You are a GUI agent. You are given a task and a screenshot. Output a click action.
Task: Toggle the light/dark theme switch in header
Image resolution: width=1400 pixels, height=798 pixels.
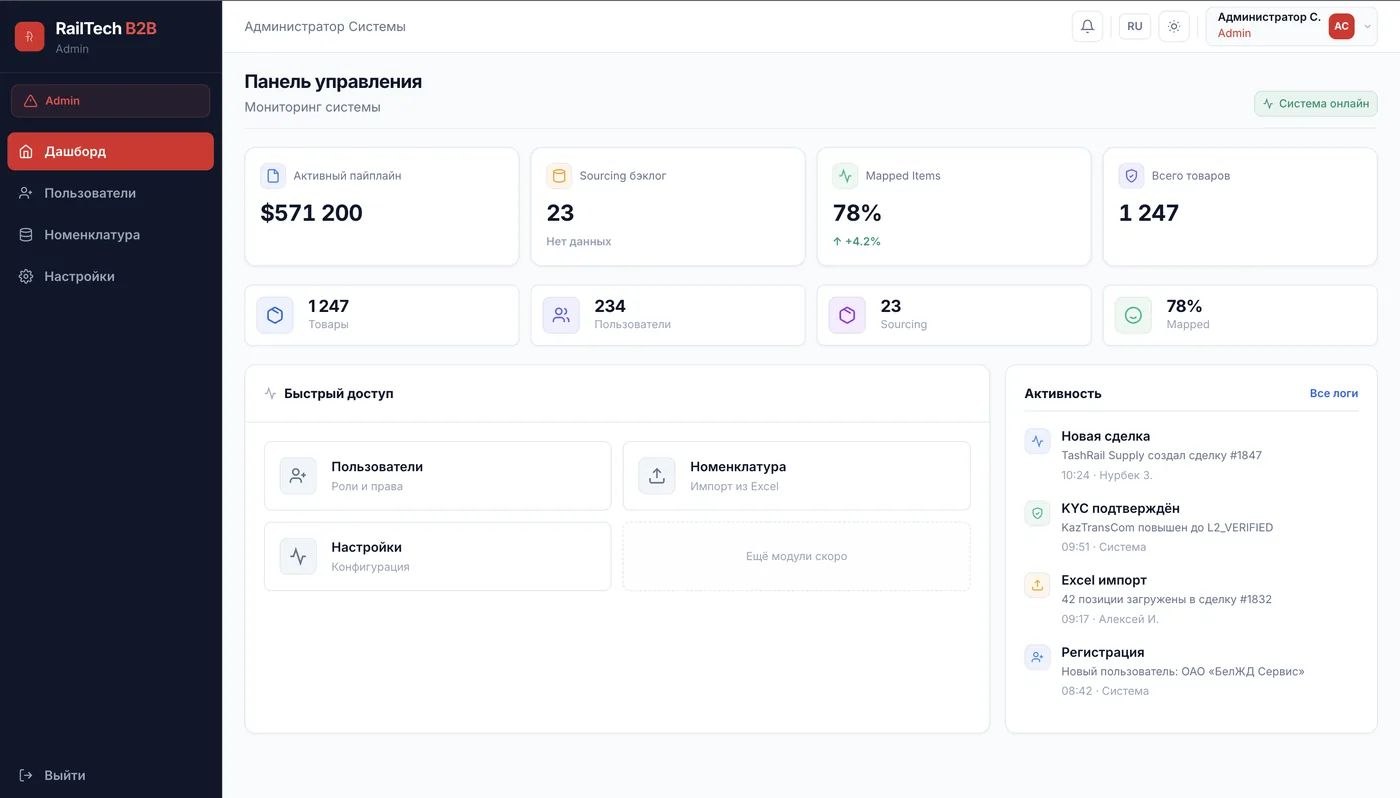click(x=1174, y=26)
